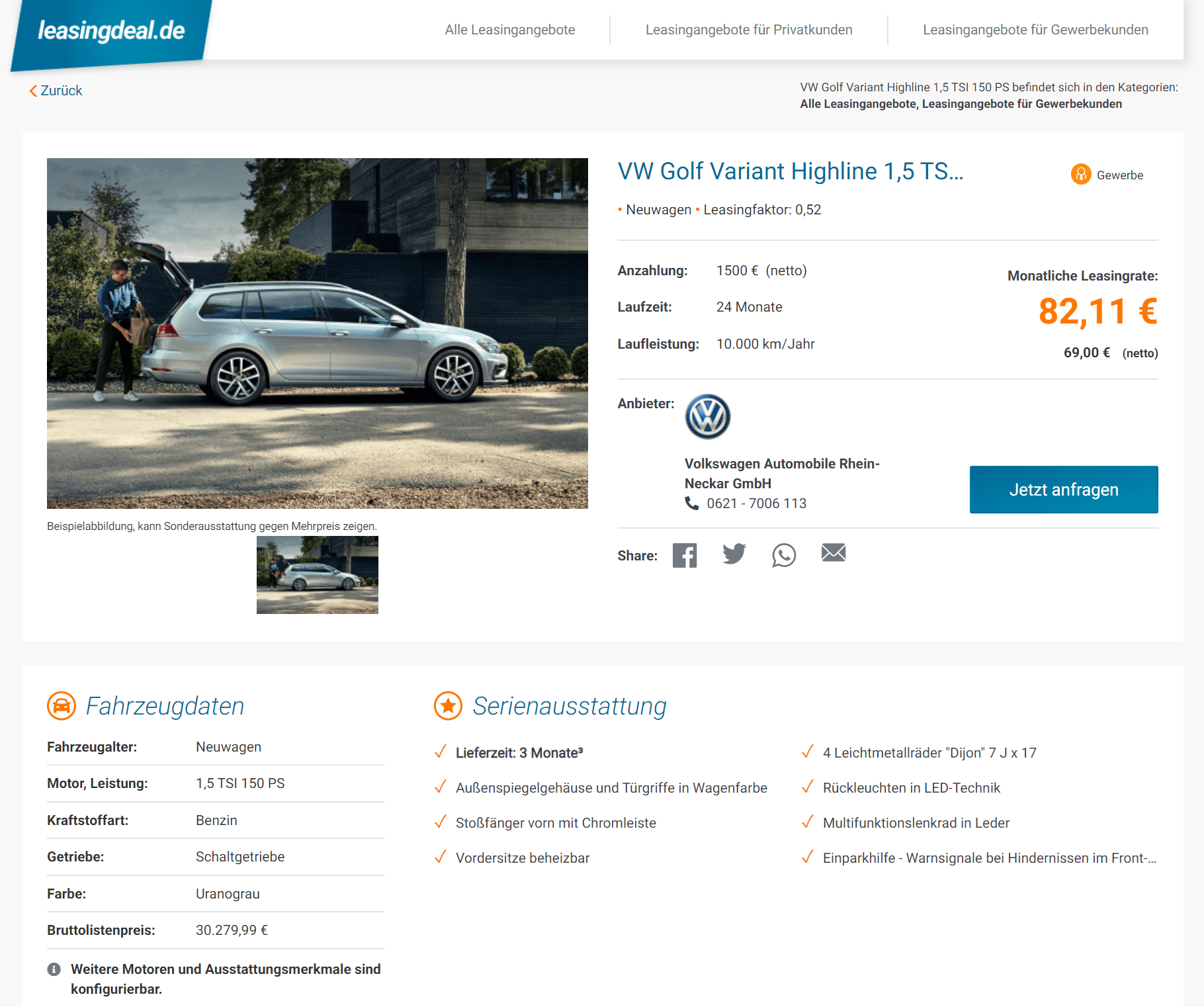The image size is (1204, 1007).
Task: Click the info icon next to Weitere Motoren
Action: pyautogui.click(x=54, y=969)
